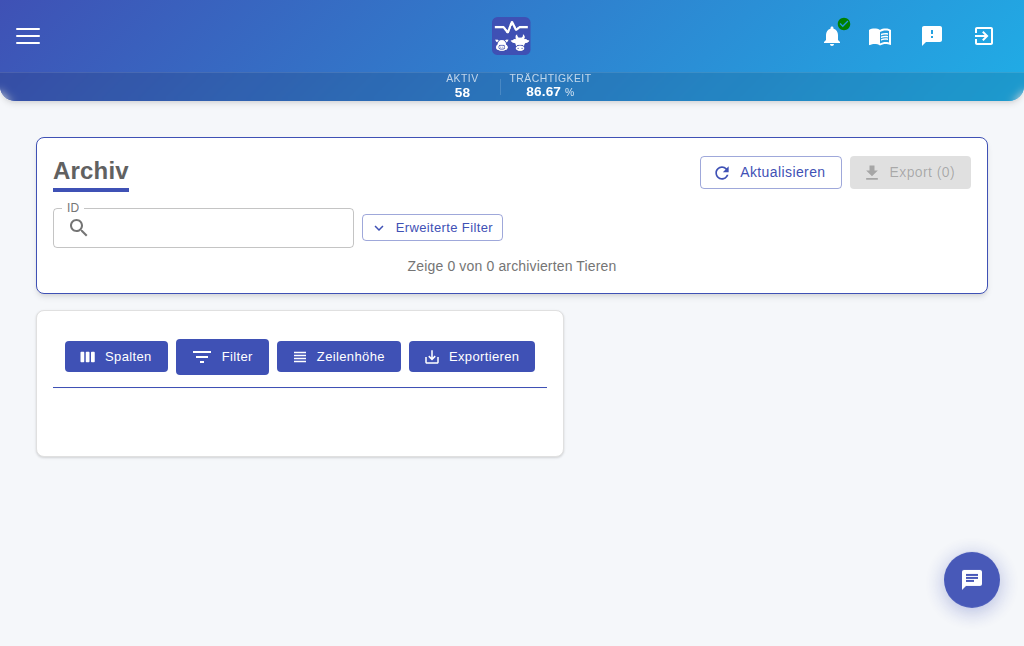Open the Zeilenhöhe row height menu
Image resolution: width=1024 pixels, height=646 pixels.
click(x=339, y=357)
